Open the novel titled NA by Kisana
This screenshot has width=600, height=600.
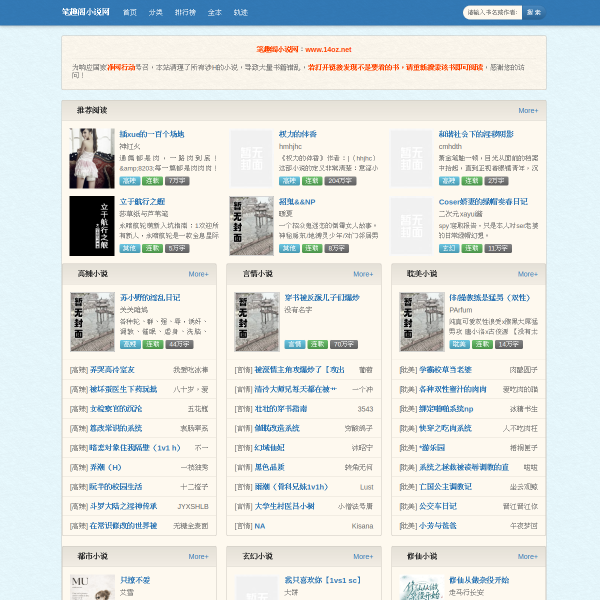(x=260, y=526)
